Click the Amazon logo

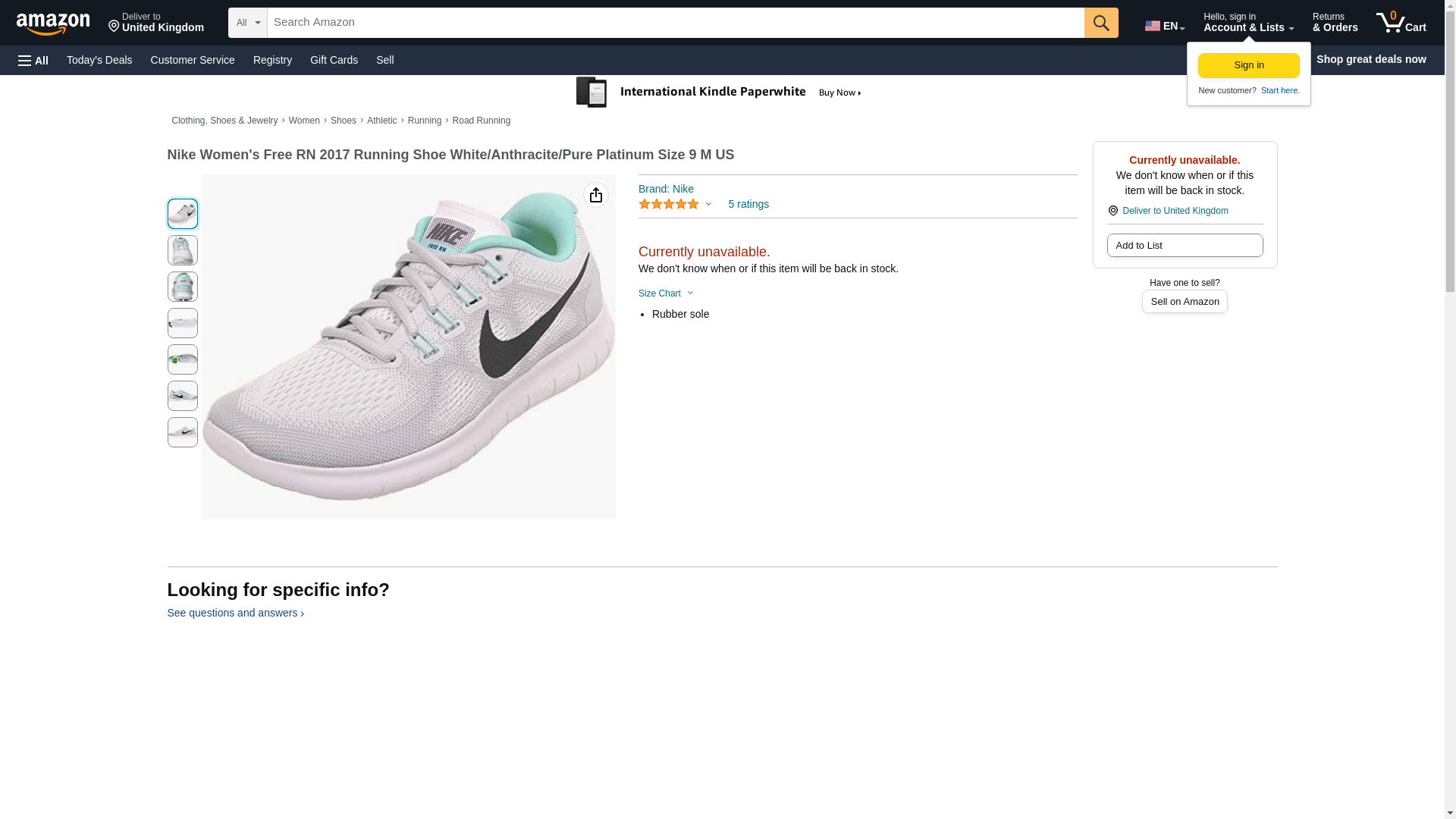coord(53,24)
